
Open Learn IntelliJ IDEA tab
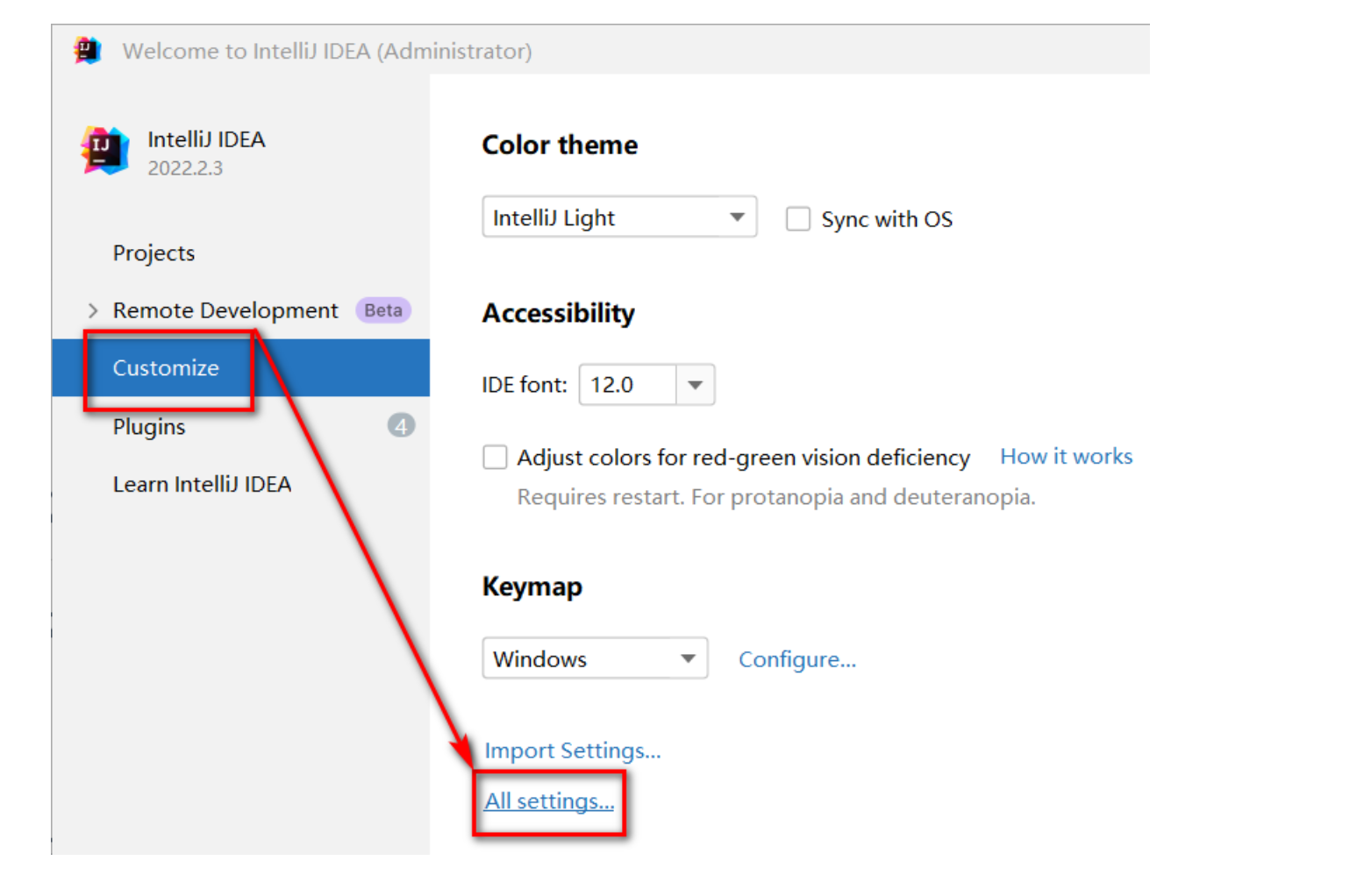202,484
